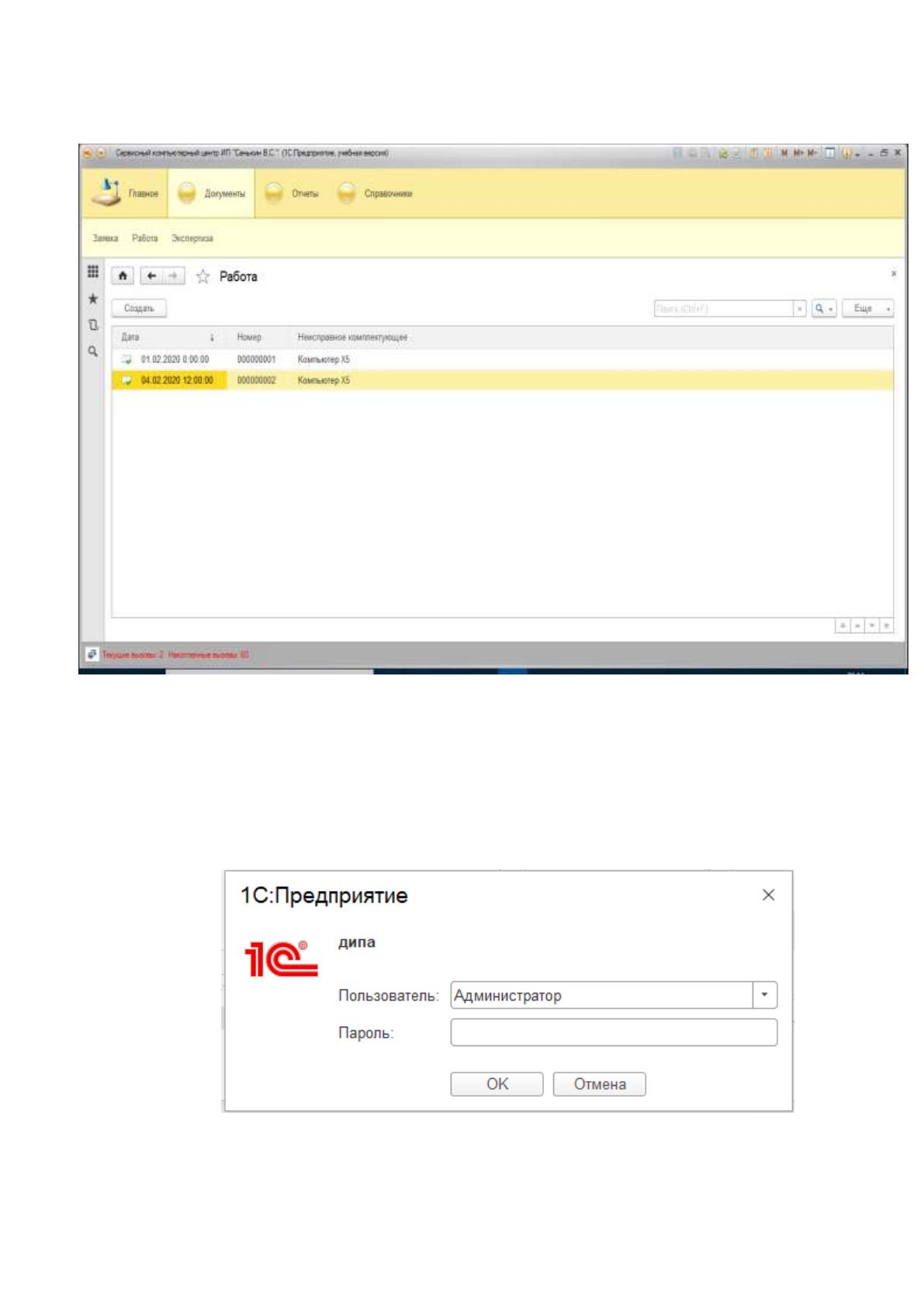Open the Экспертиза document list
Screen dimensions: 924x1307
click(192, 238)
